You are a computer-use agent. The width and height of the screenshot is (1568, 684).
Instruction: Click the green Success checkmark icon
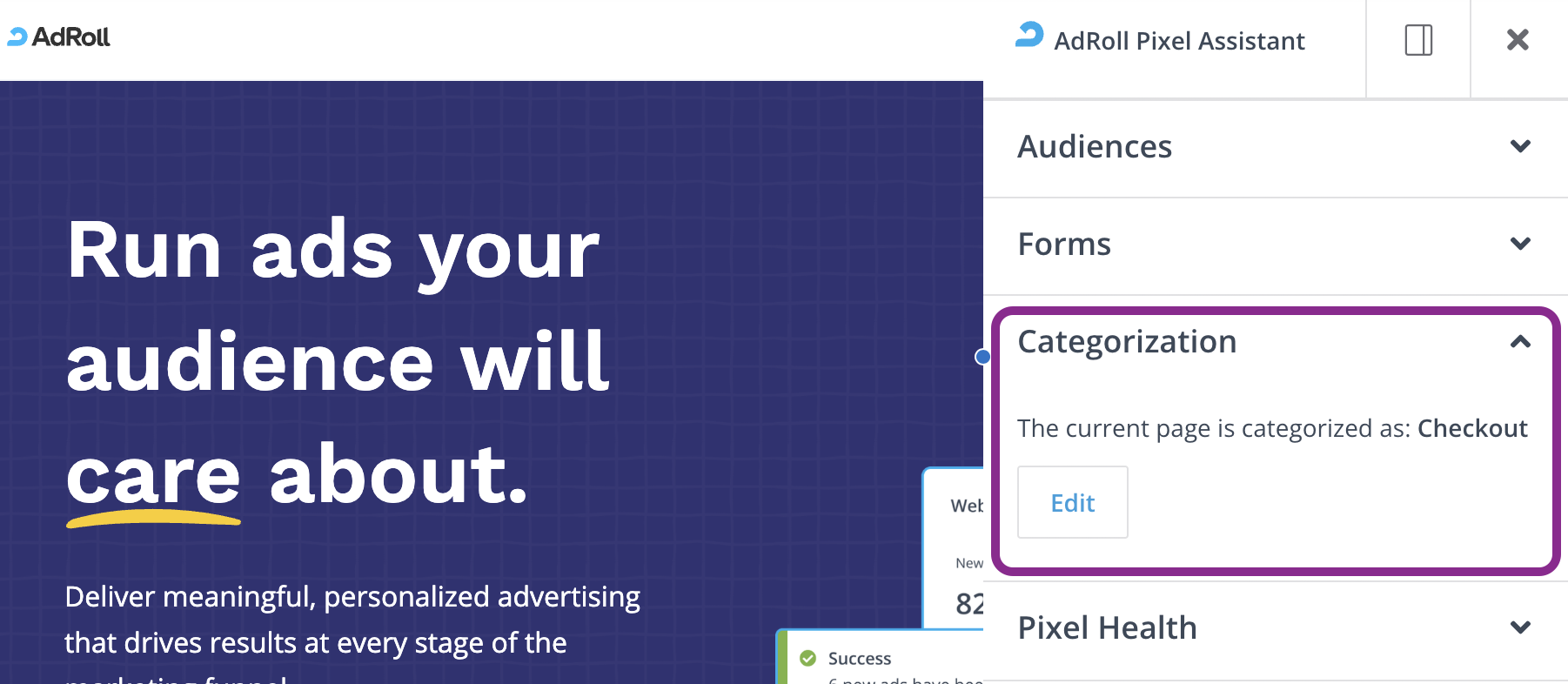807,658
